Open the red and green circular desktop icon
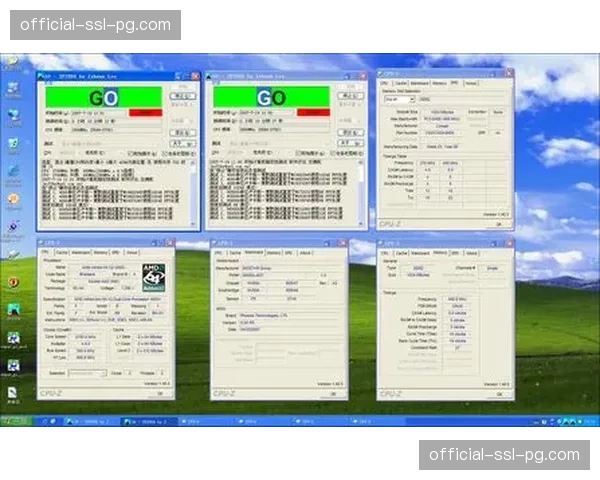This screenshot has height=480, width=600. click(13, 282)
